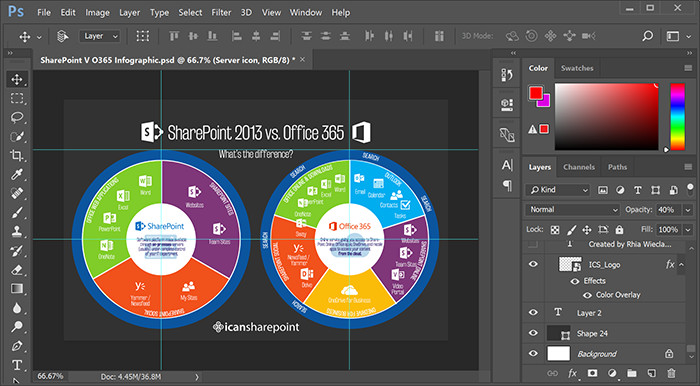This screenshot has width=700, height=386.
Task: Open the Kind filter dropdown
Action: click(558, 190)
